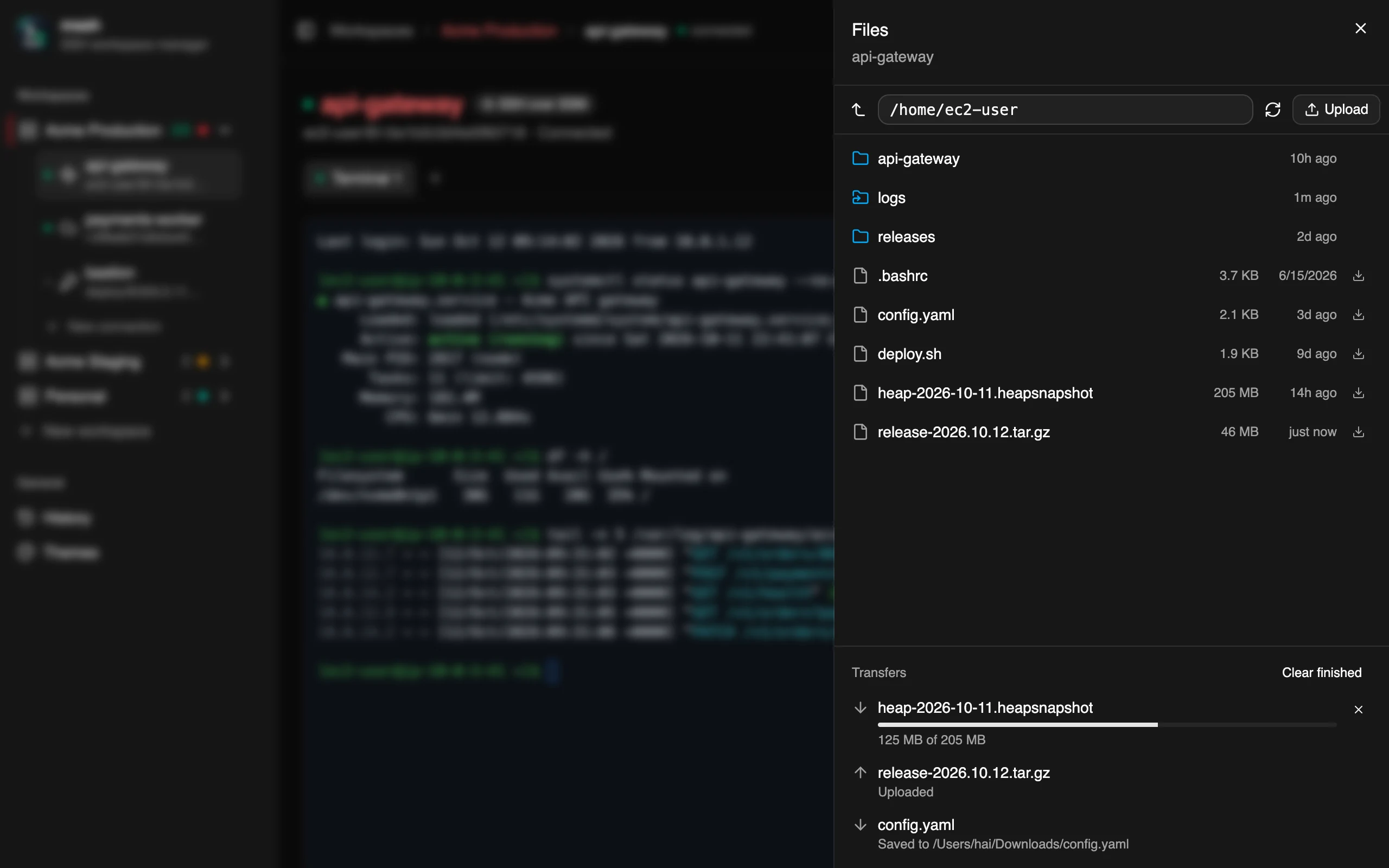
Task: Select the config.yaml file row
Action: pyautogui.click(x=1111, y=315)
